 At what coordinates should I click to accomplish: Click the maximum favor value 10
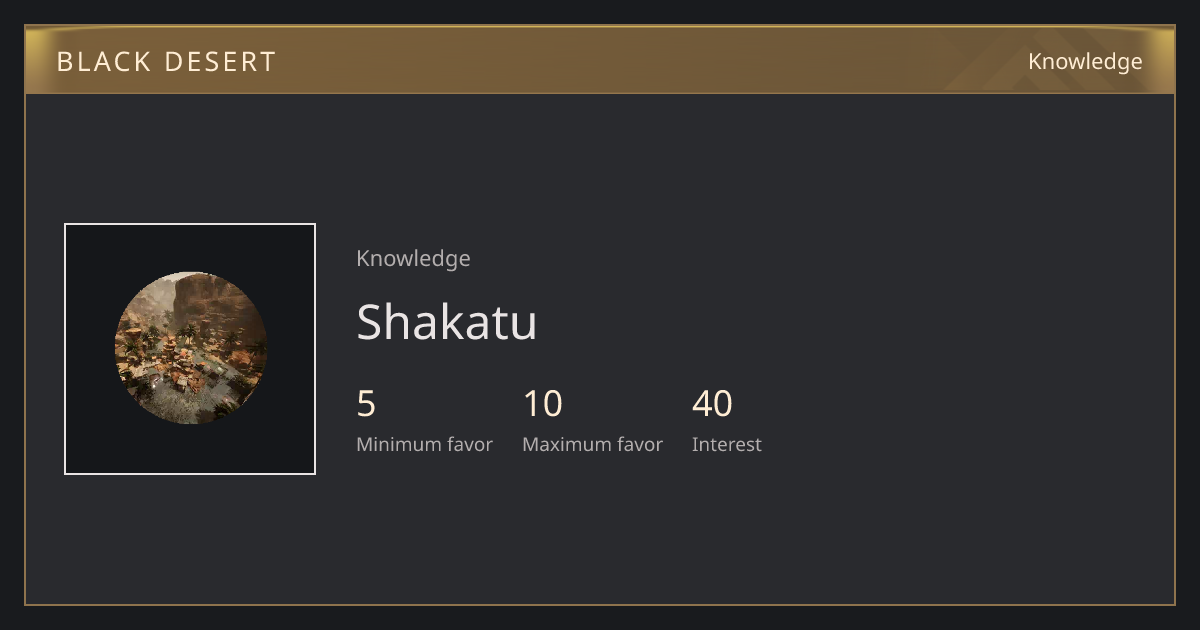(543, 404)
